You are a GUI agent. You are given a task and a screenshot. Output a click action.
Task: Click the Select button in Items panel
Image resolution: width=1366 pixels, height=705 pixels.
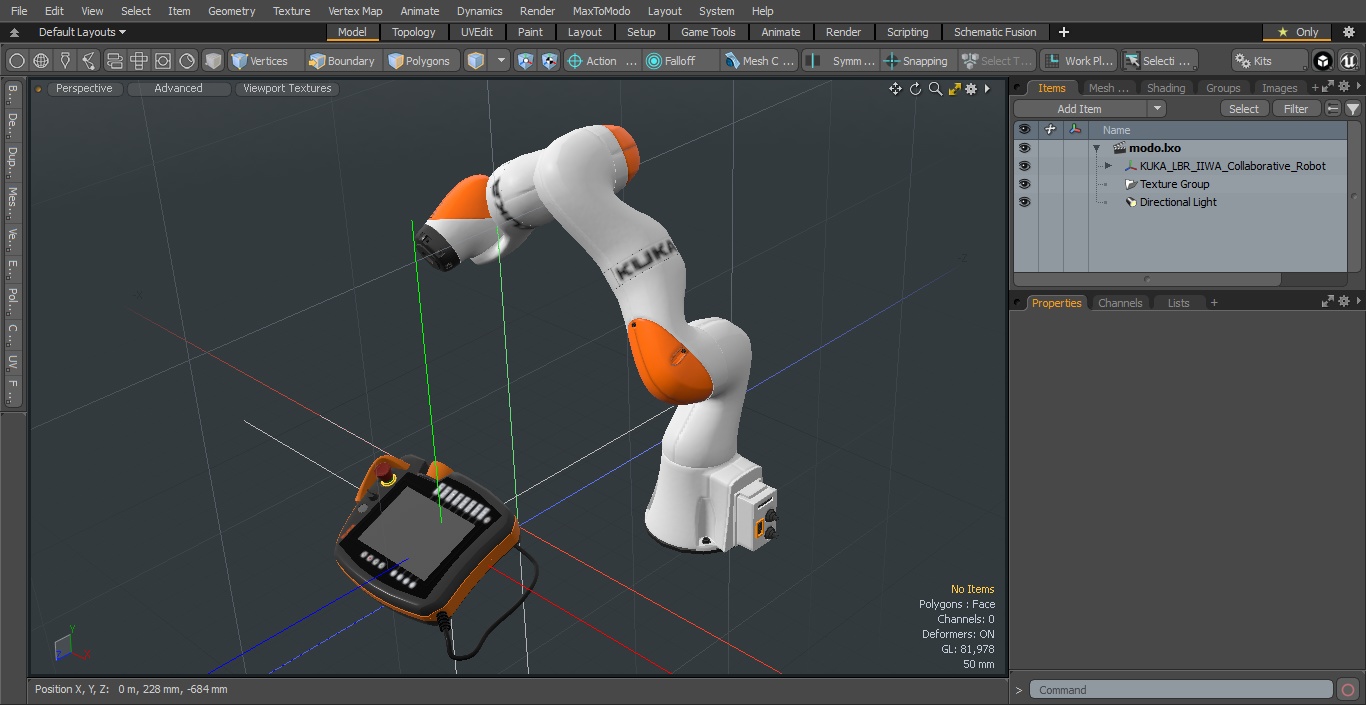pos(1244,109)
